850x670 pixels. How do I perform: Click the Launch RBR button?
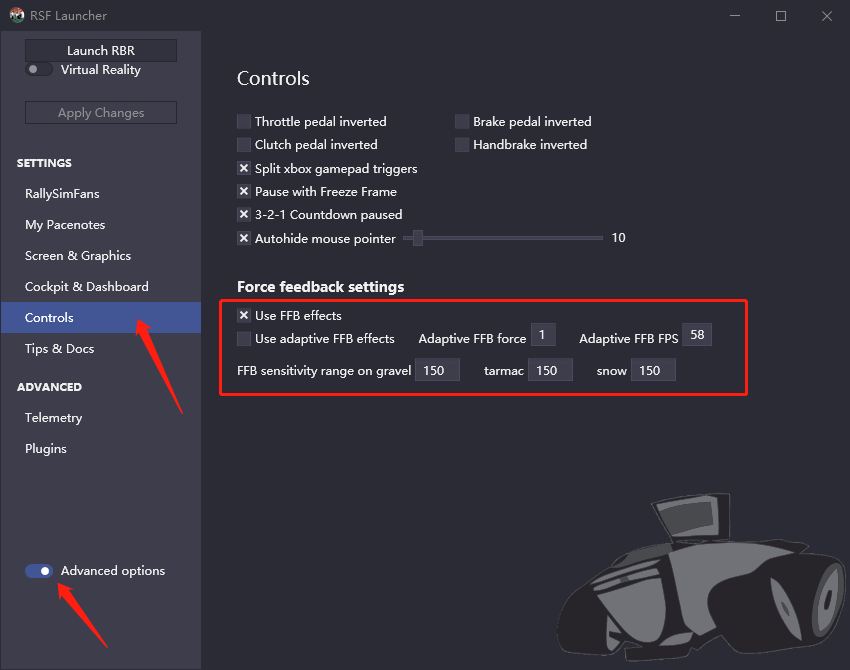point(101,51)
